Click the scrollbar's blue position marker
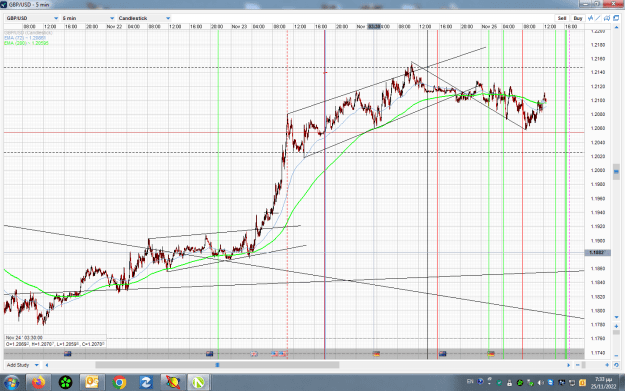Viewport: 625px width, 391px height. (217, 365)
